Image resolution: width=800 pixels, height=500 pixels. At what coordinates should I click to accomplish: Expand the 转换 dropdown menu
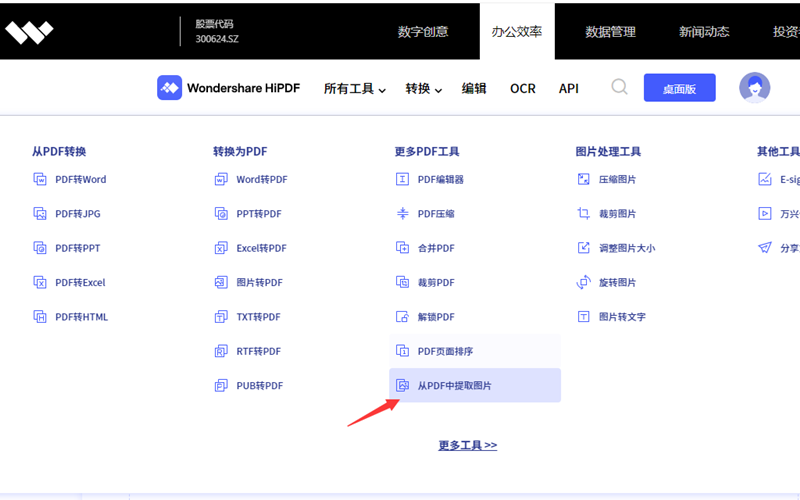(x=423, y=89)
